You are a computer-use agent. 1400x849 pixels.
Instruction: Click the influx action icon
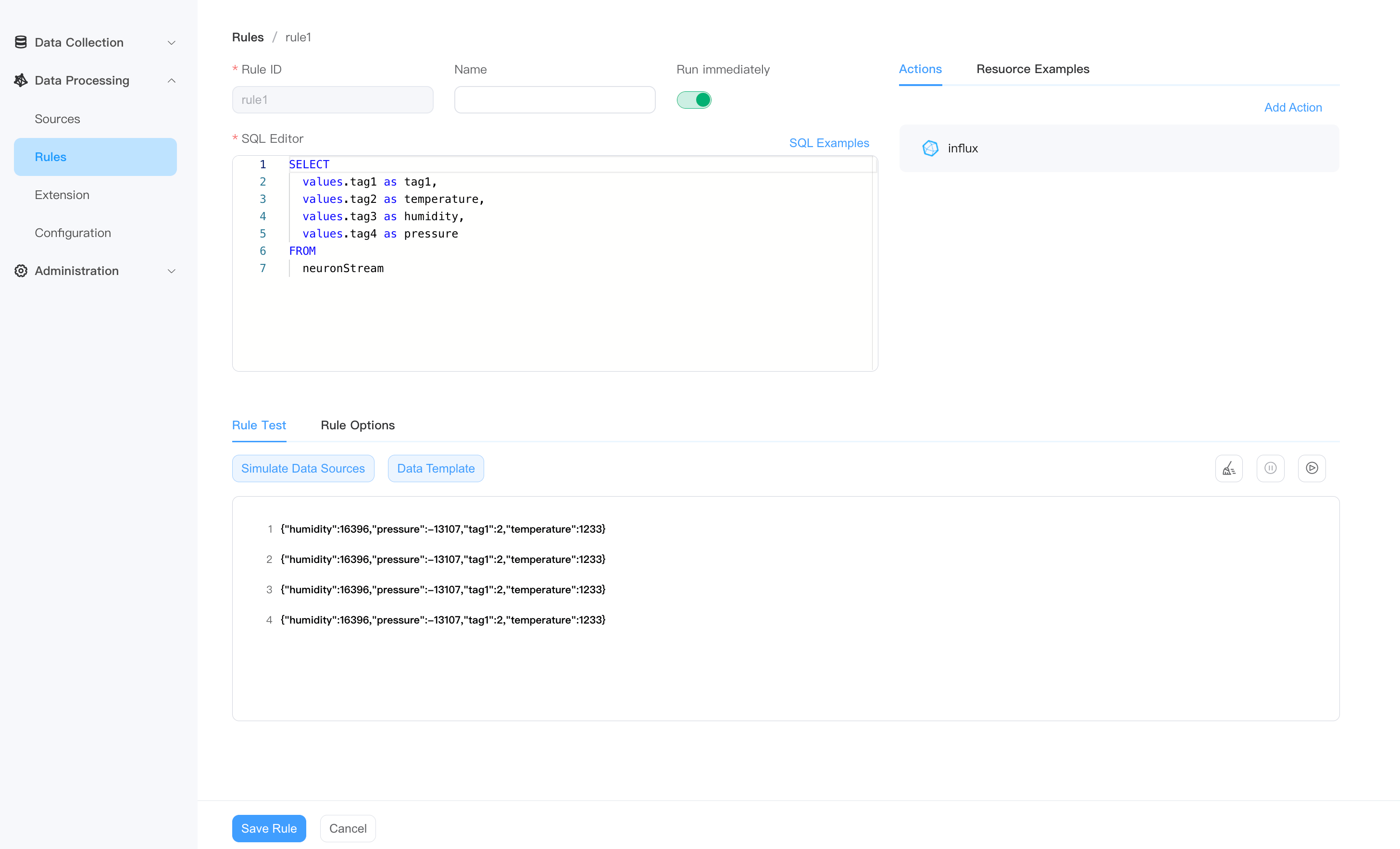[x=929, y=149]
